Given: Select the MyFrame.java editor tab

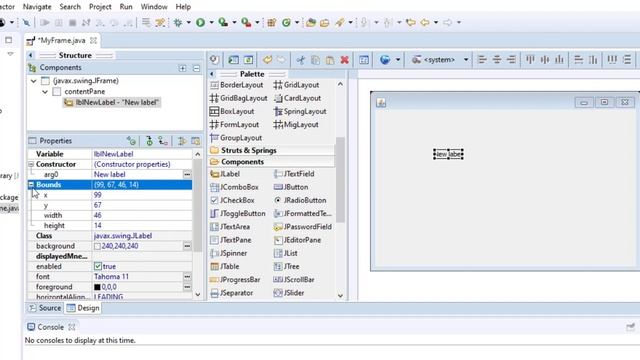Looking at the screenshot, I should (x=62, y=40).
